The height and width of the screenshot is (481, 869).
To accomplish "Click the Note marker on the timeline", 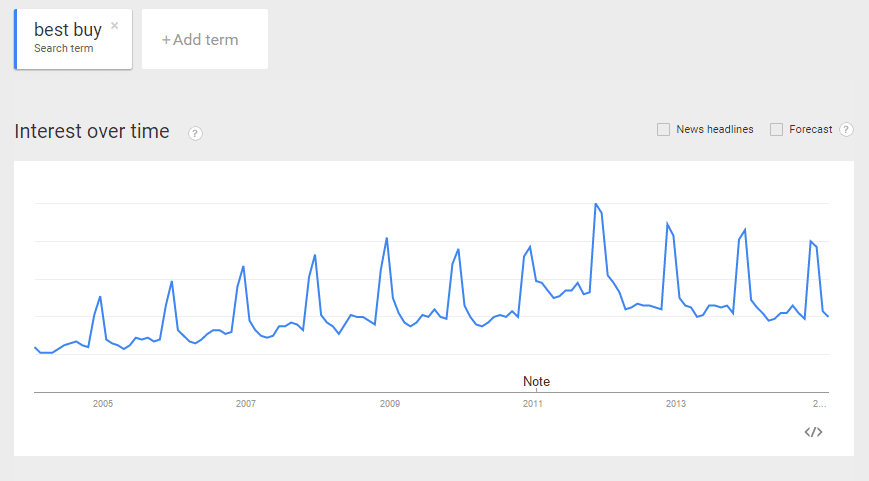I will [536, 381].
